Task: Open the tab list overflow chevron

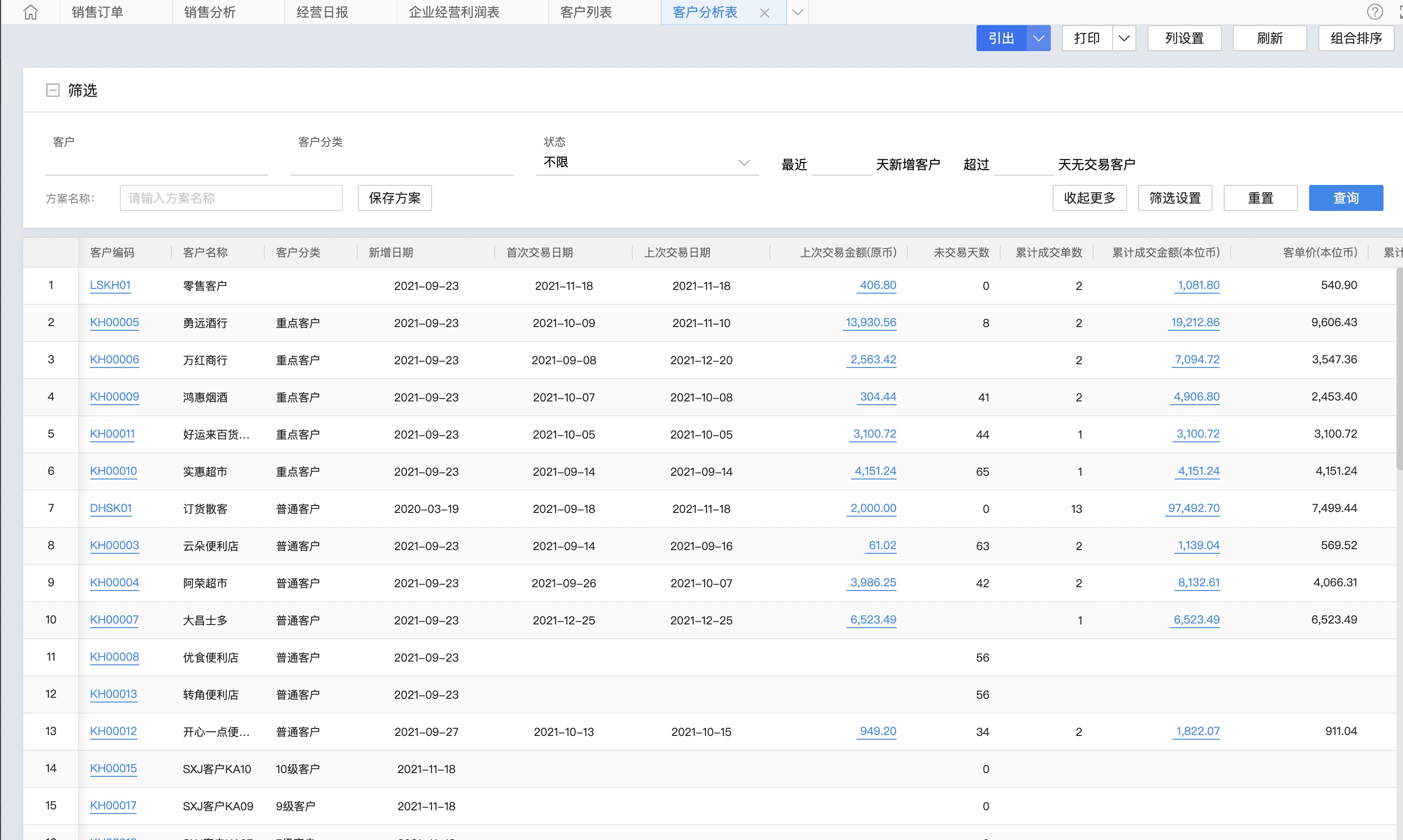Action: (797, 13)
